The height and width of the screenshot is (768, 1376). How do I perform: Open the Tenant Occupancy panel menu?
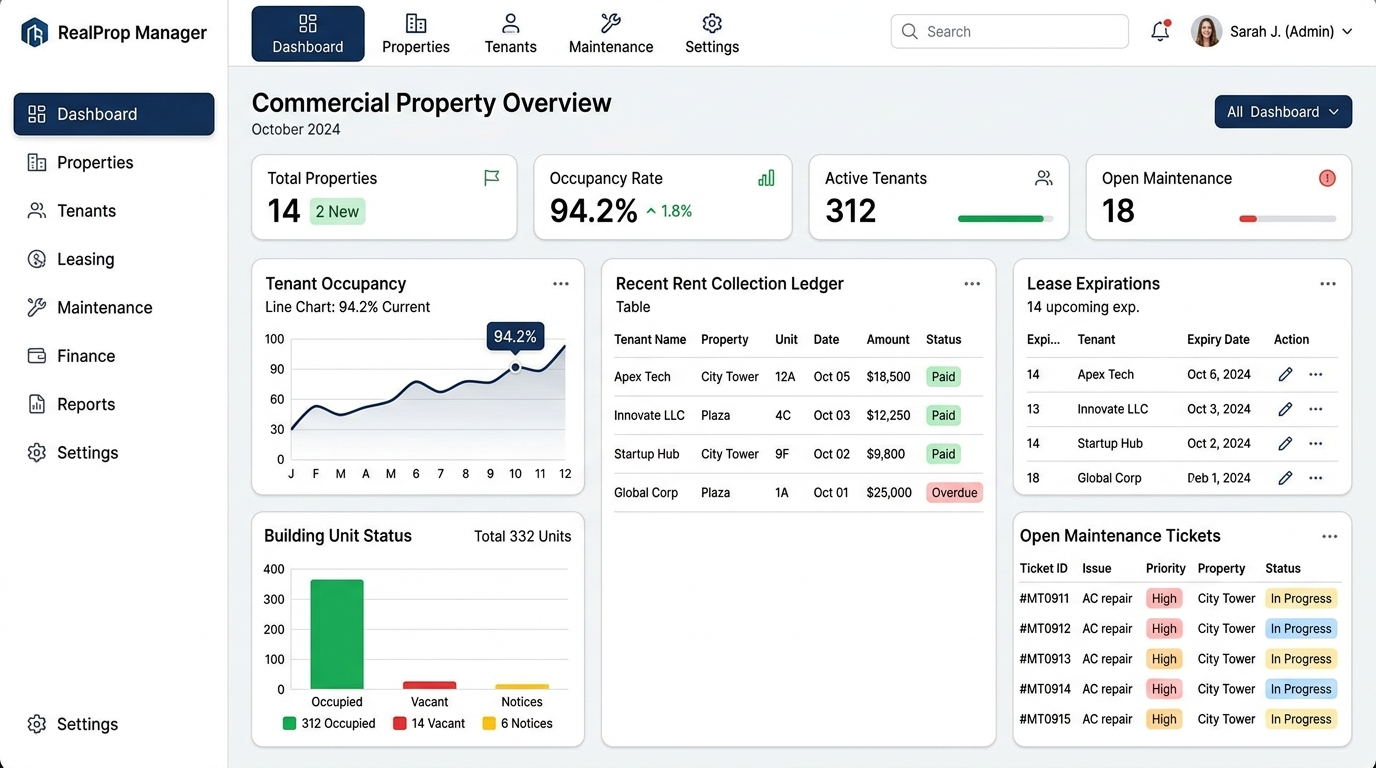coord(561,284)
